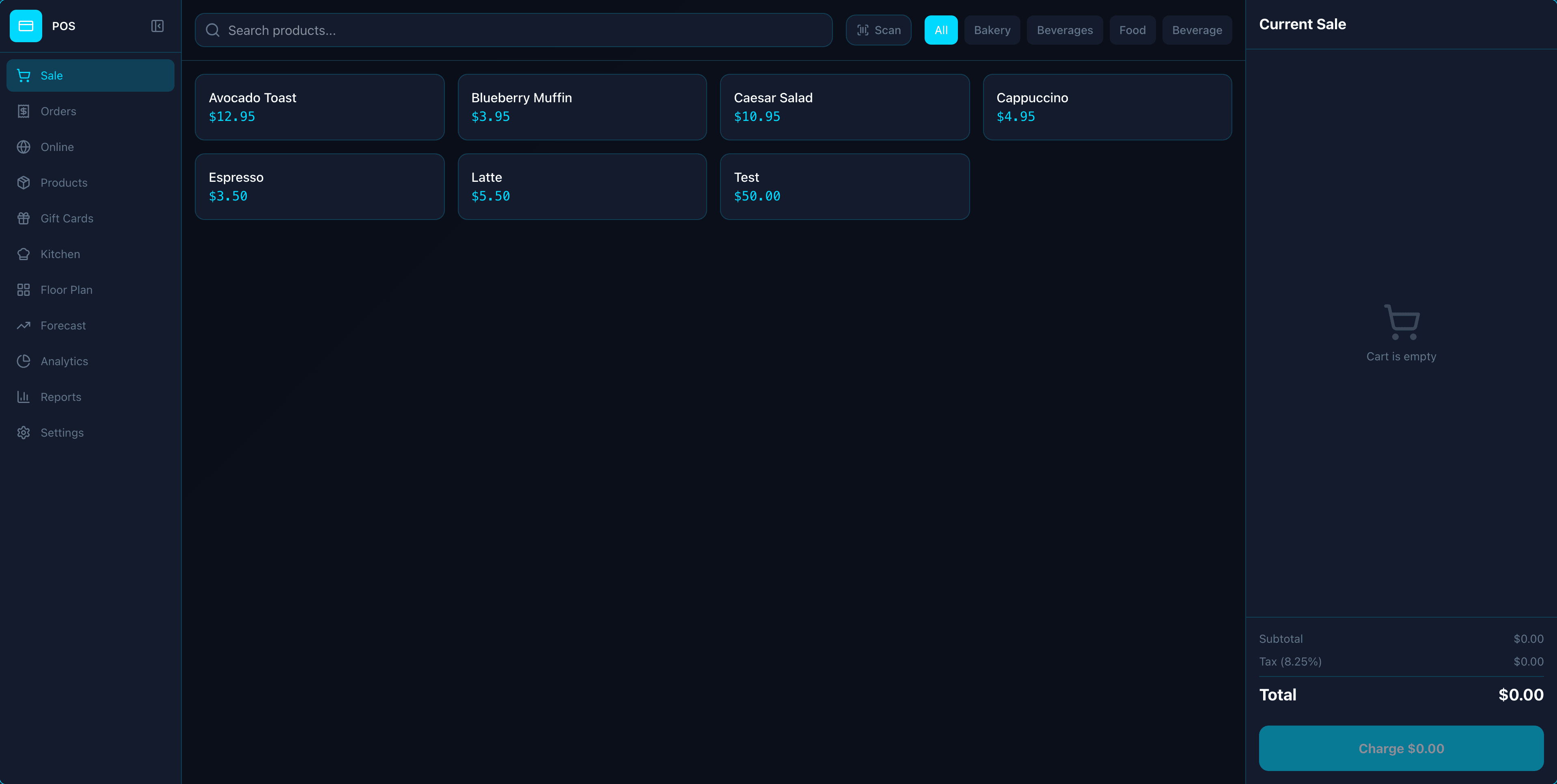
Task: Open Settings via the gear icon
Action: point(24,432)
